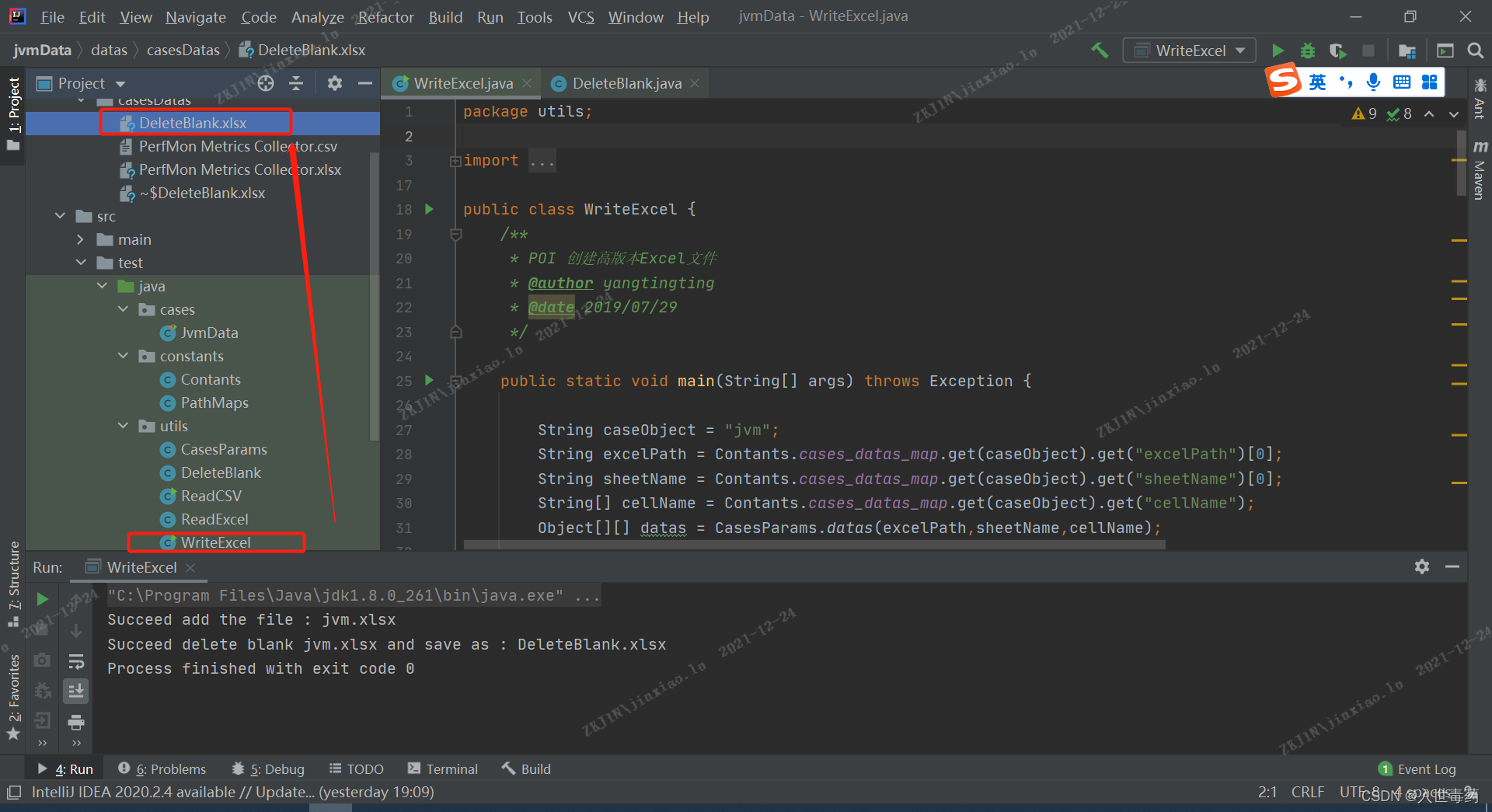The width and height of the screenshot is (1492, 812).
Task: Click IntelliJ IDEA update available notification
Action: [233, 792]
